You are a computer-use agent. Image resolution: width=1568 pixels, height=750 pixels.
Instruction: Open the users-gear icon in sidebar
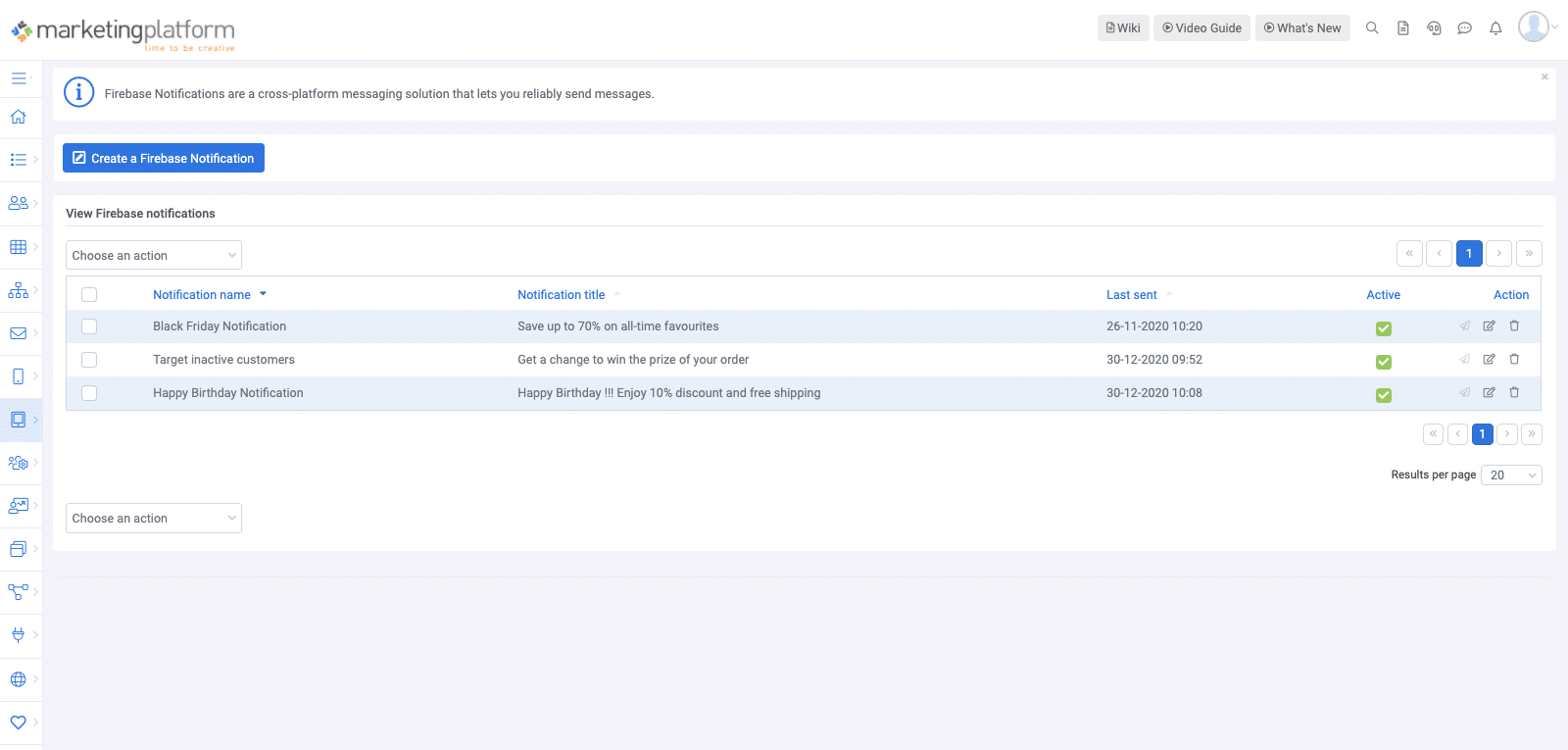point(18,463)
